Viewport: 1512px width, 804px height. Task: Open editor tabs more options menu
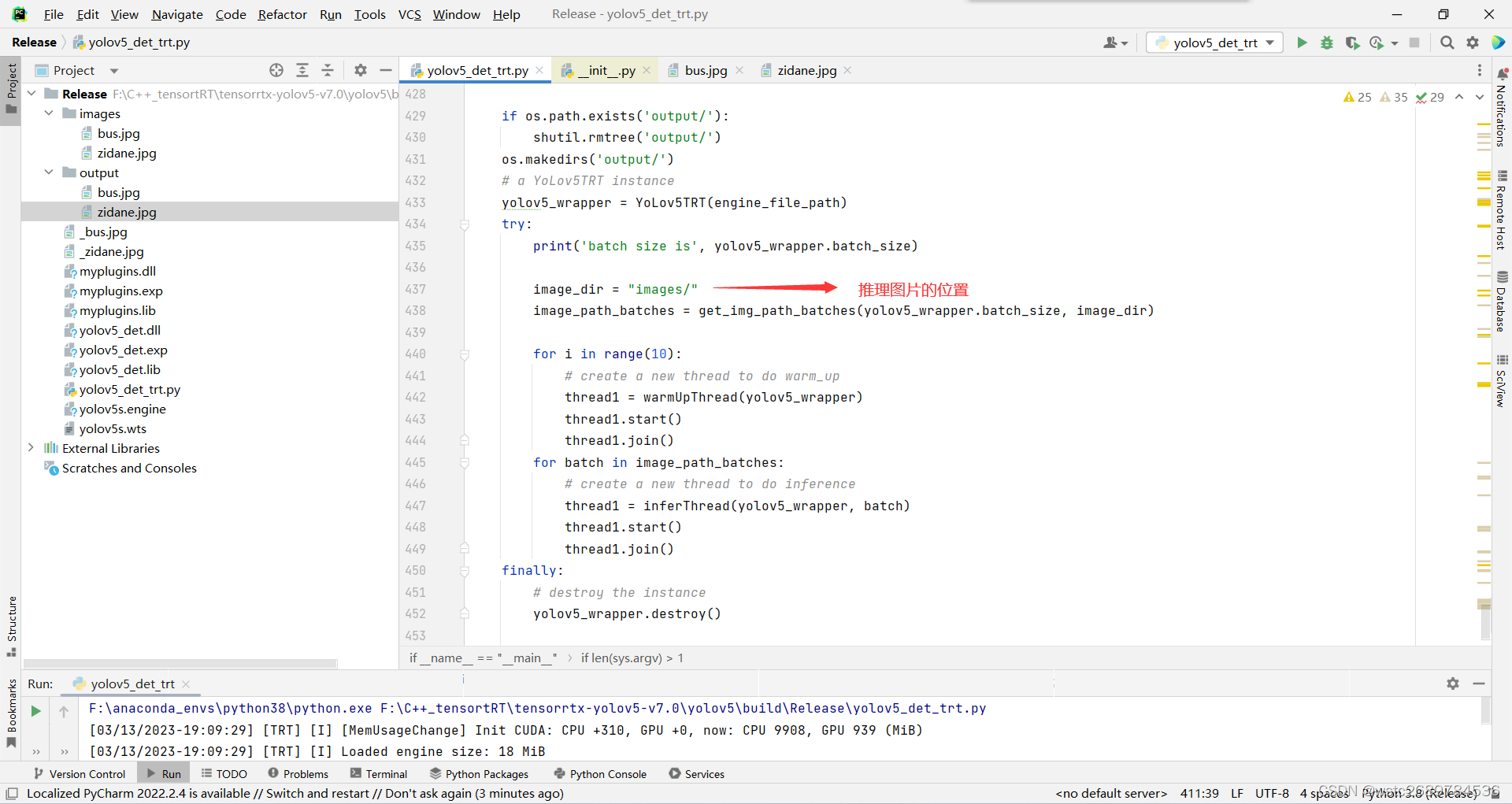(x=1480, y=70)
